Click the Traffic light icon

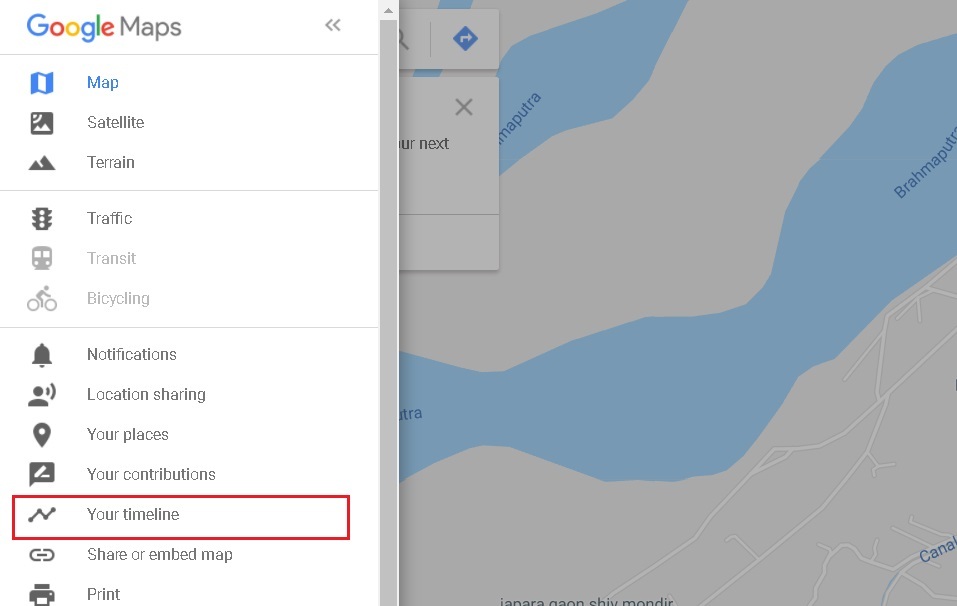coord(42,219)
